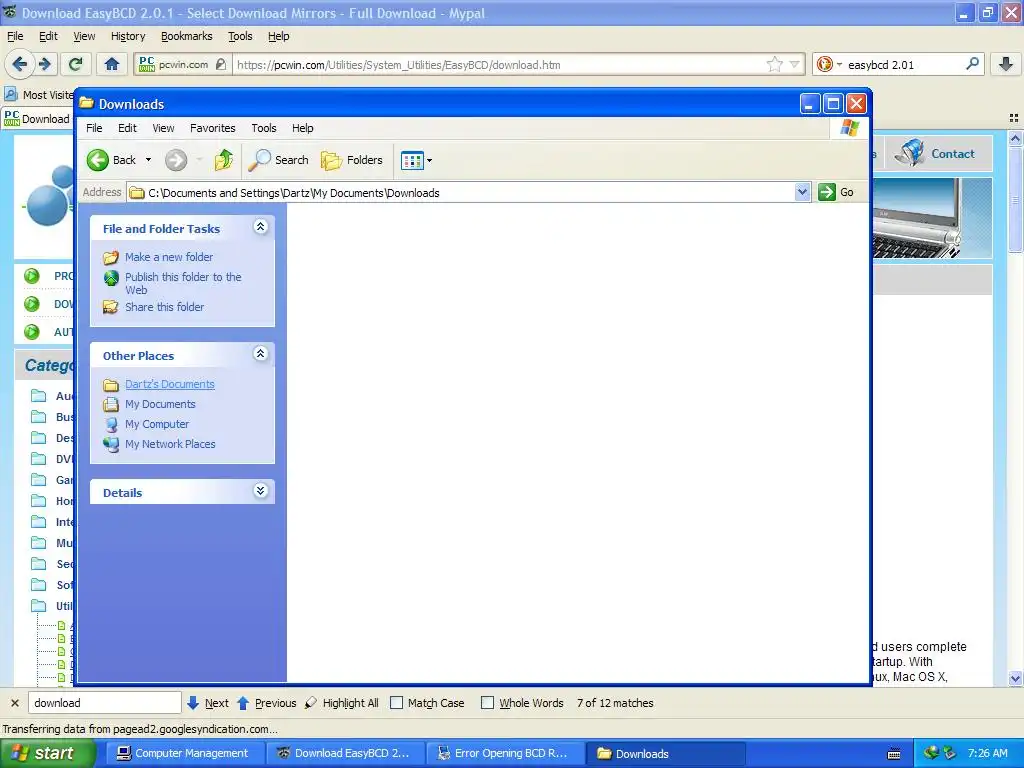The width and height of the screenshot is (1024, 768).
Task: Make a new folder
Action: click(168, 257)
